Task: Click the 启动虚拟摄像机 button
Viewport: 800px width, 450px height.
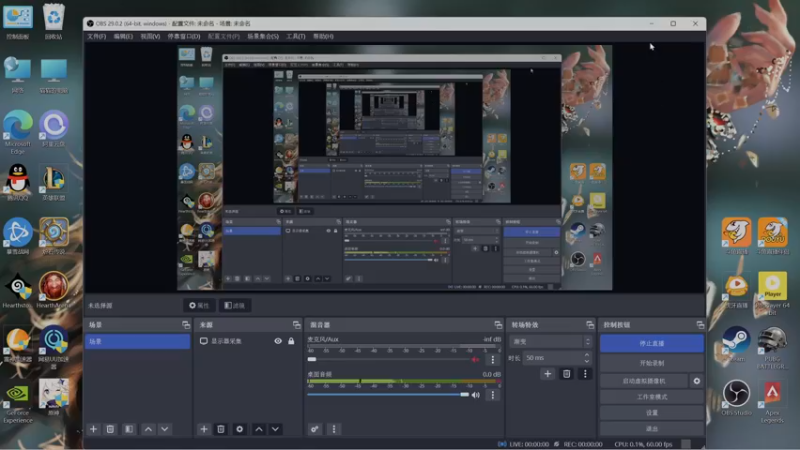Action: 644,381
